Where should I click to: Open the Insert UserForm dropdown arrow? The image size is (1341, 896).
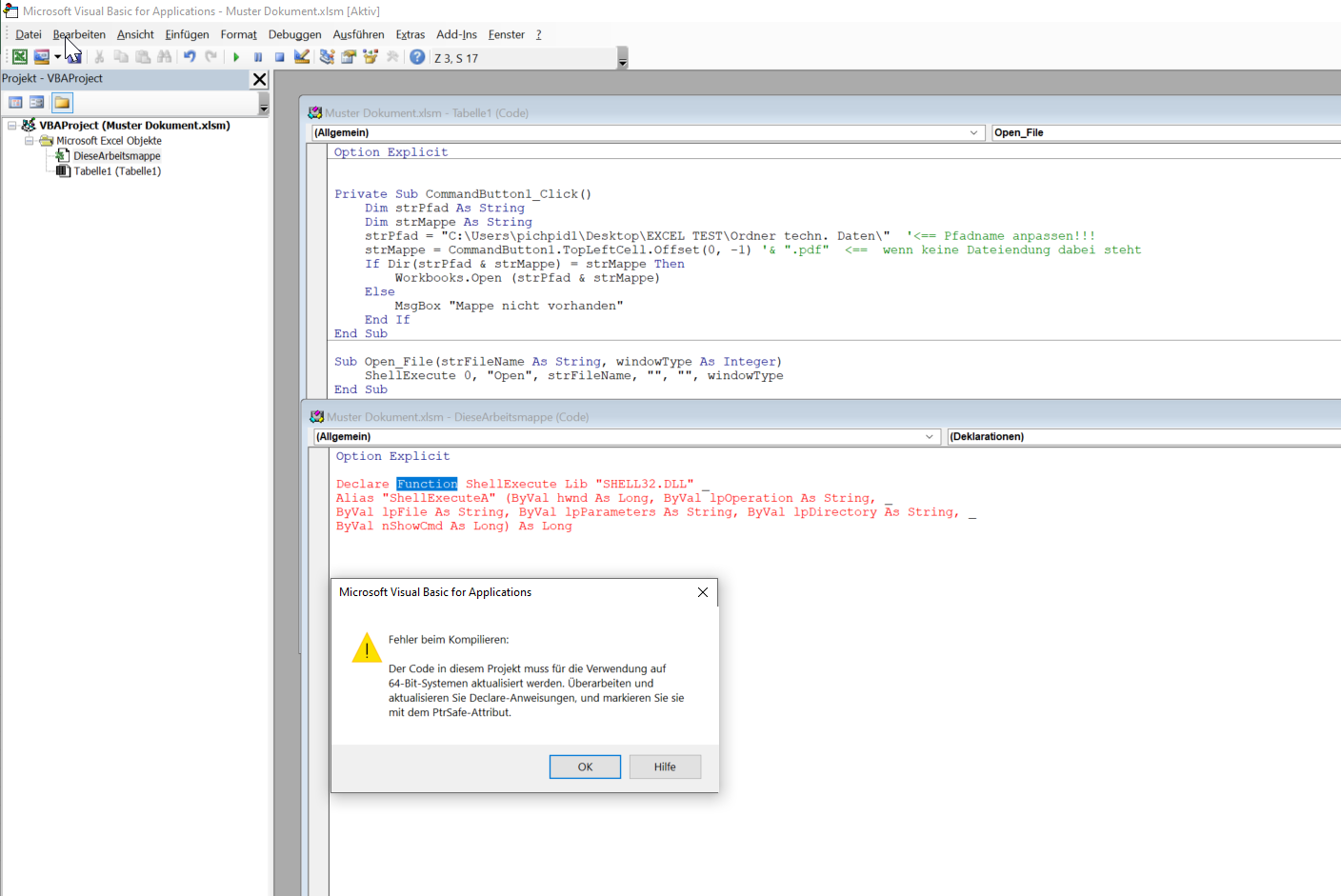57,57
